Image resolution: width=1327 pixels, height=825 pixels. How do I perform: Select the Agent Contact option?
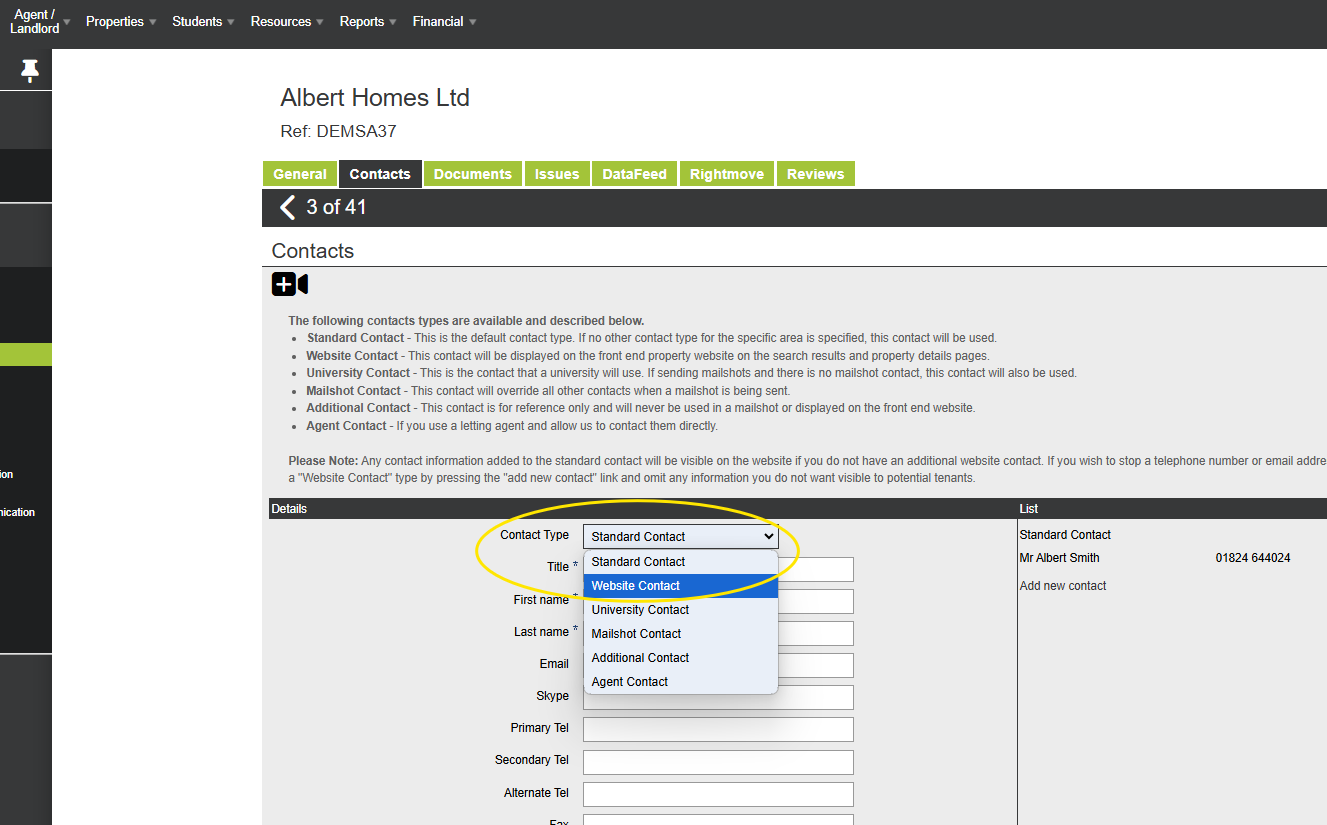pos(680,682)
